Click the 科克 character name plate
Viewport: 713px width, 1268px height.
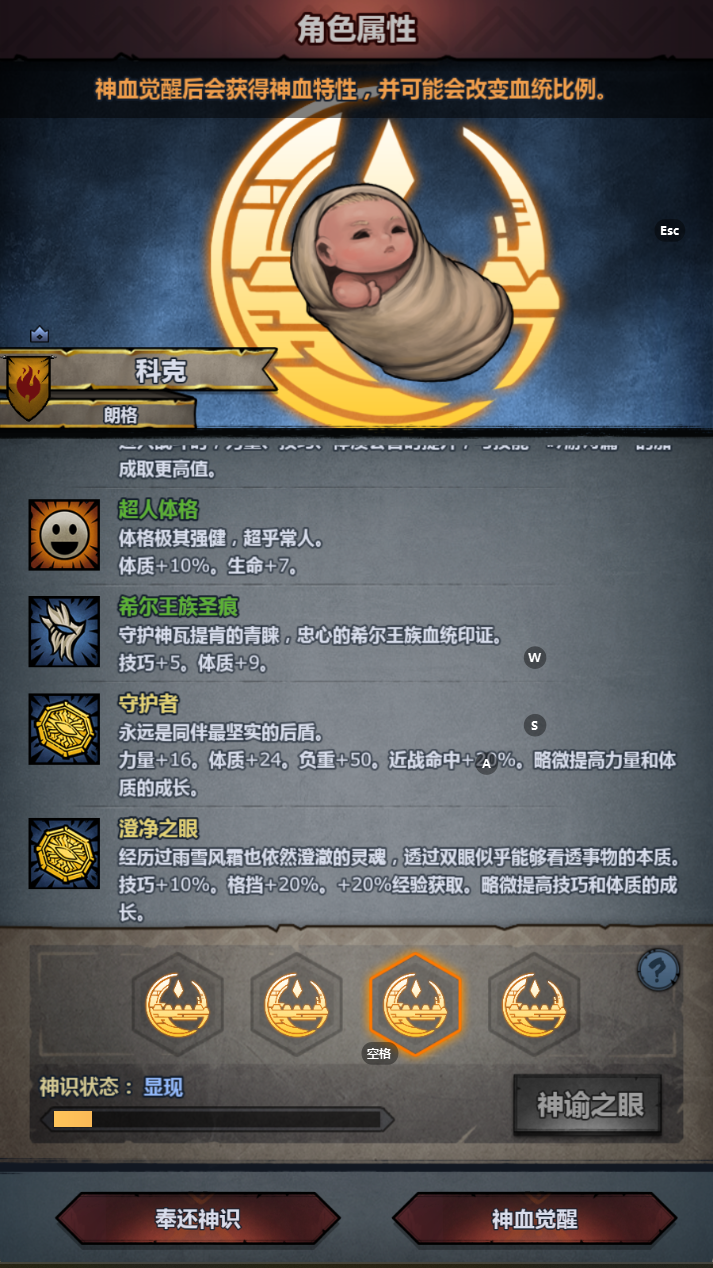click(160, 371)
